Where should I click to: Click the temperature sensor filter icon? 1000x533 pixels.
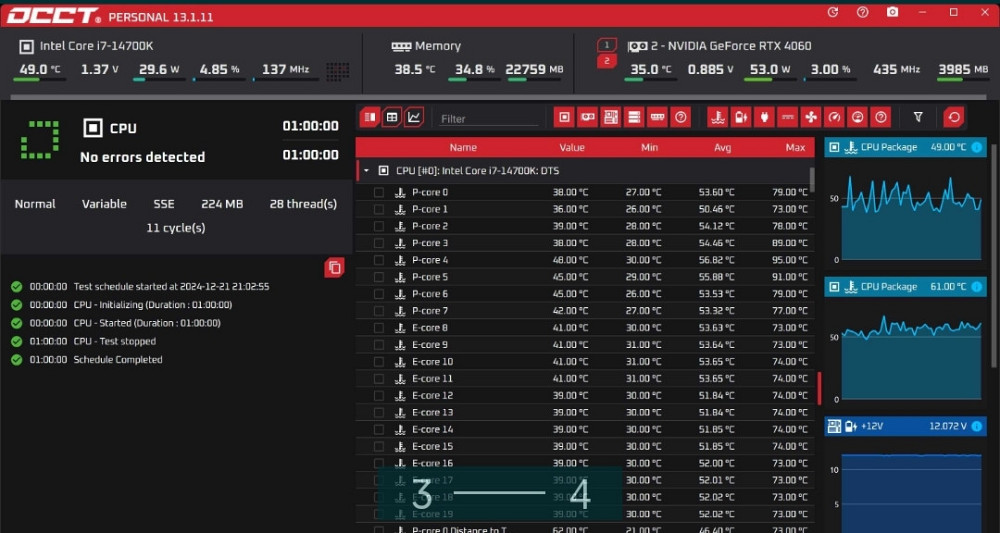tap(717, 117)
